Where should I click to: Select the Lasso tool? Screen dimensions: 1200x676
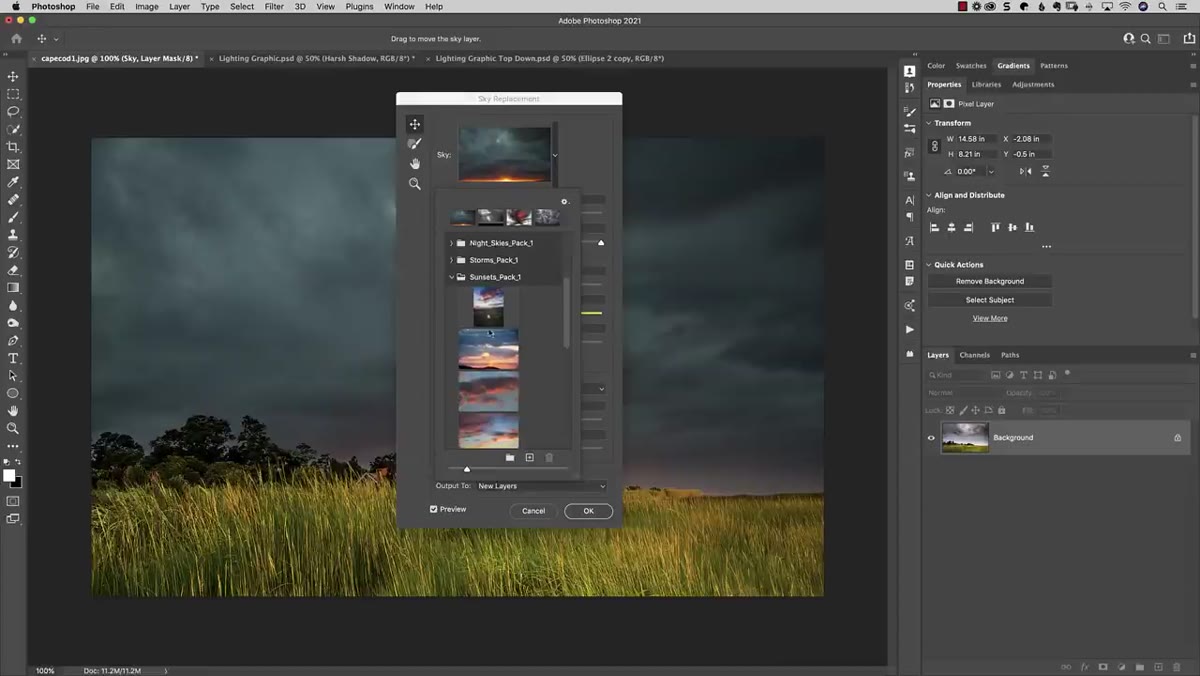pyautogui.click(x=13, y=111)
